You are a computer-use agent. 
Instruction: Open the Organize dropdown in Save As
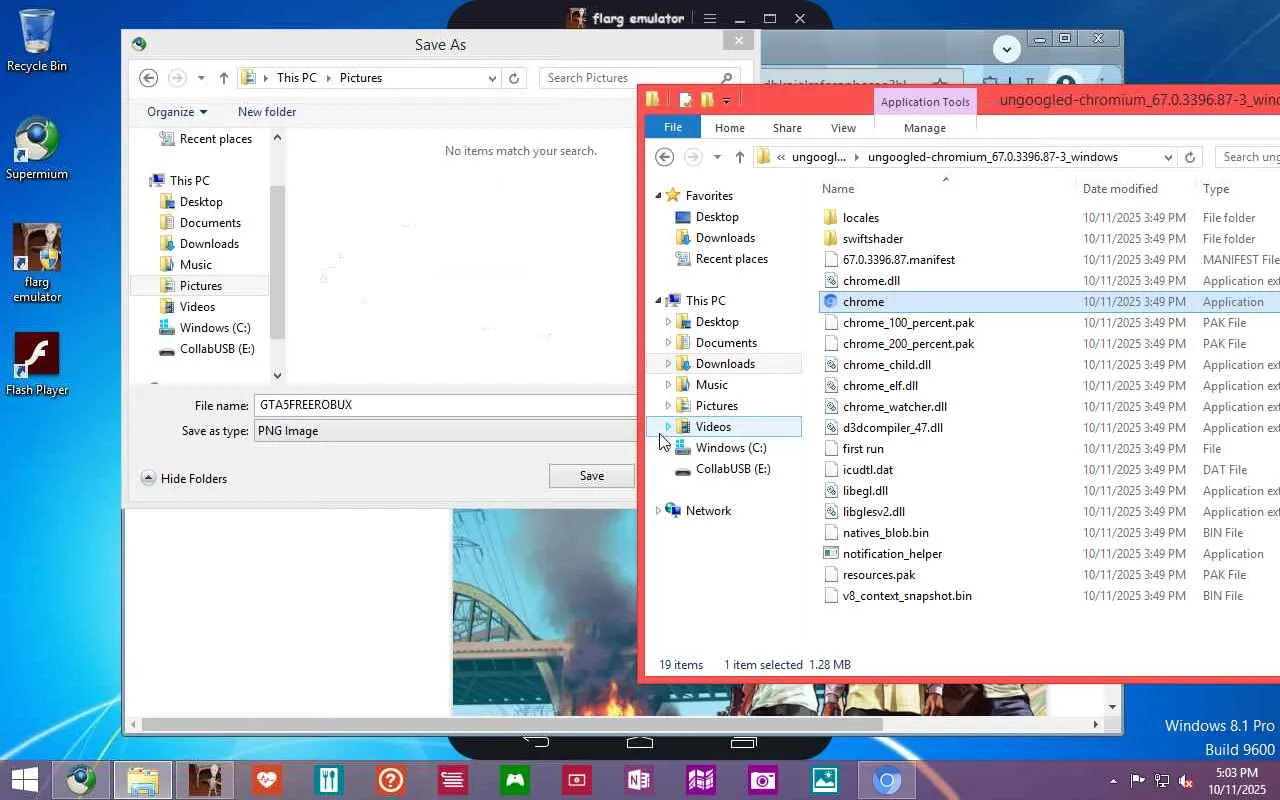(177, 112)
